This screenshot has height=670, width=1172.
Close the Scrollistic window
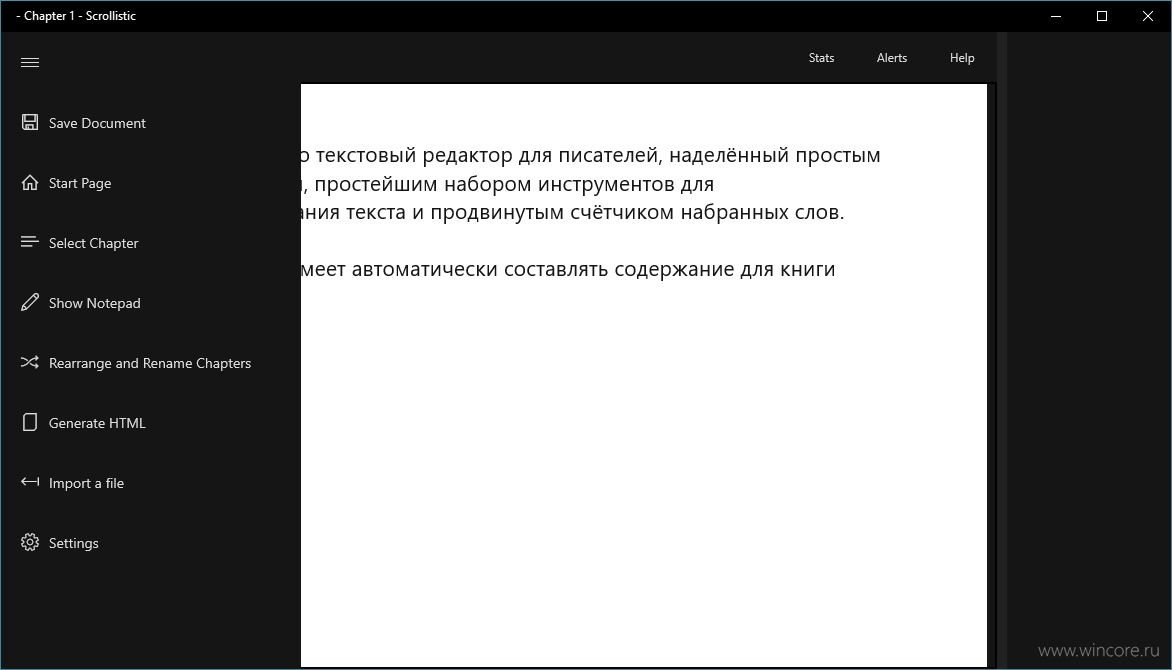pos(1148,16)
